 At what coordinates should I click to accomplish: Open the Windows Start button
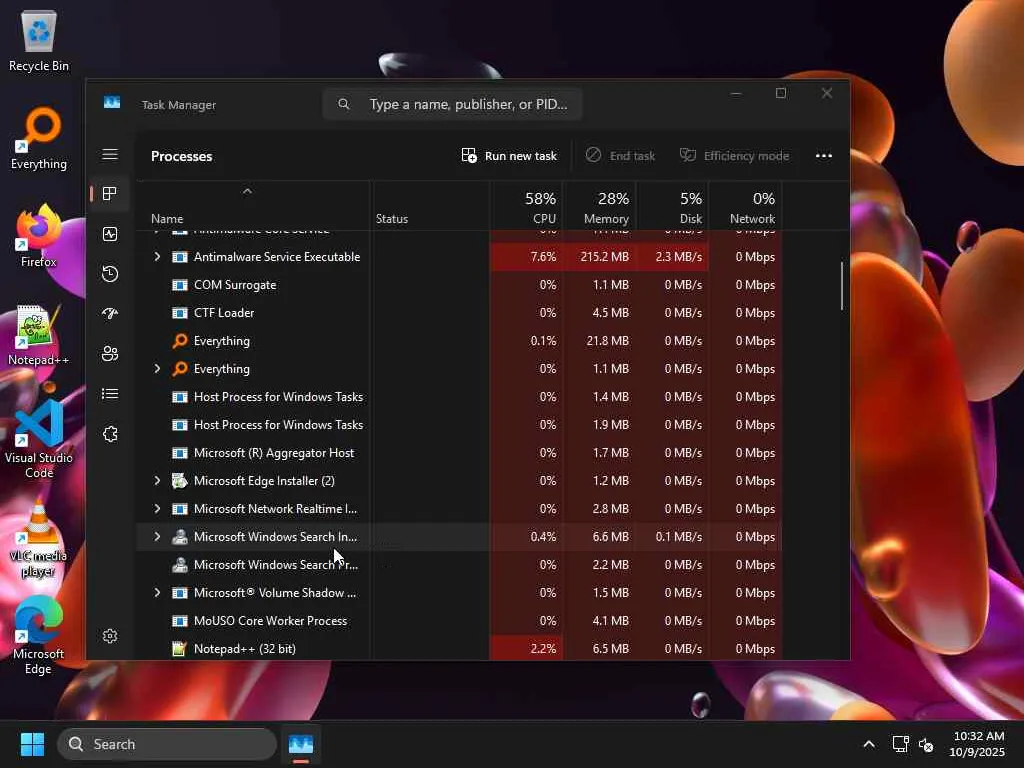32,744
